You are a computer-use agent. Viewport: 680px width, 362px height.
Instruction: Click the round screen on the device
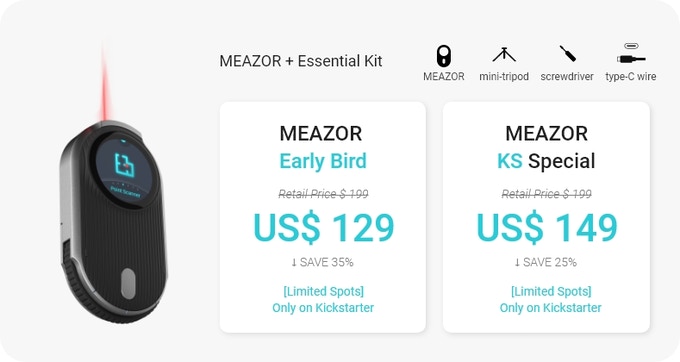coord(124,170)
